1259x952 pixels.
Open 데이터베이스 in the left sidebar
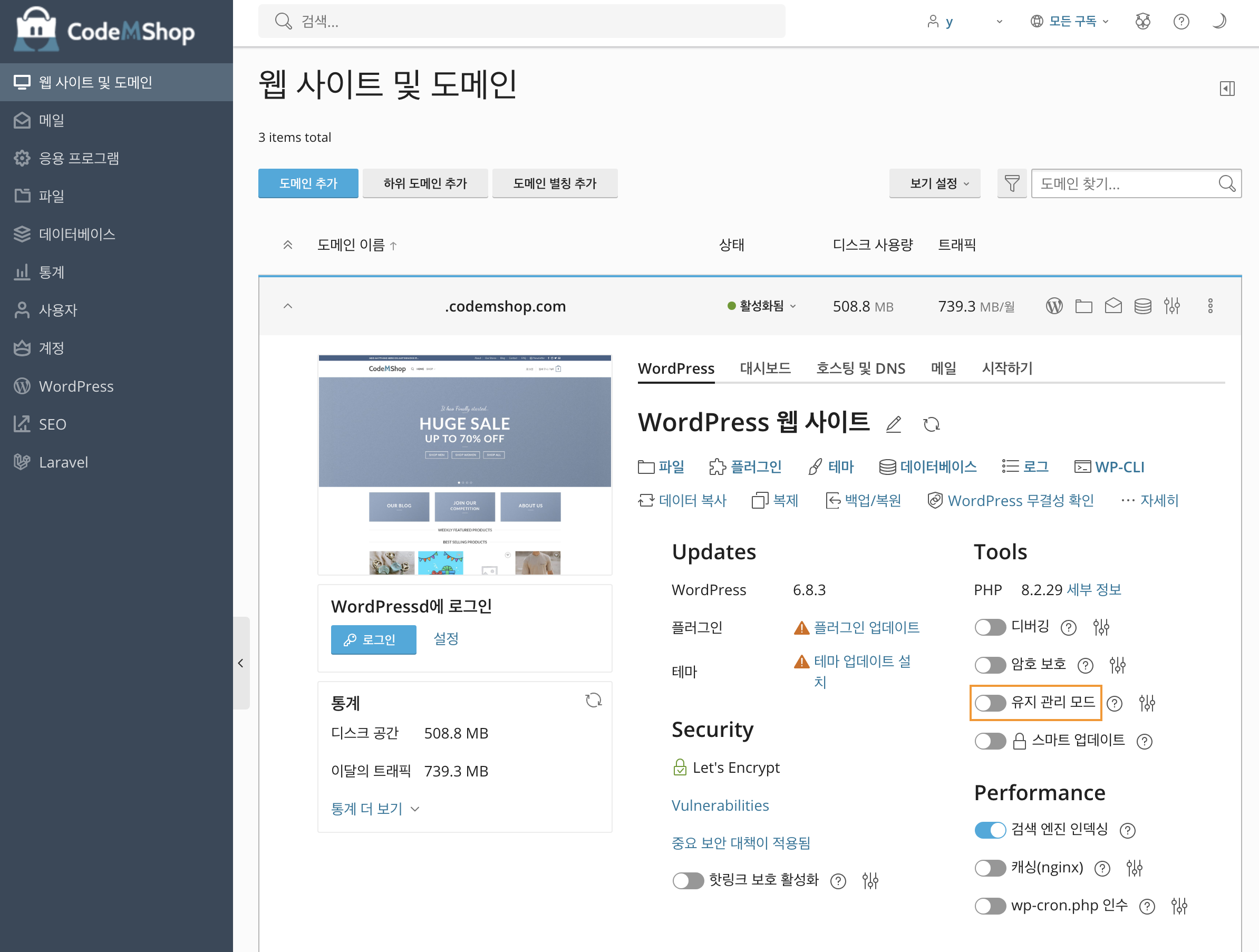click(77, 234)
